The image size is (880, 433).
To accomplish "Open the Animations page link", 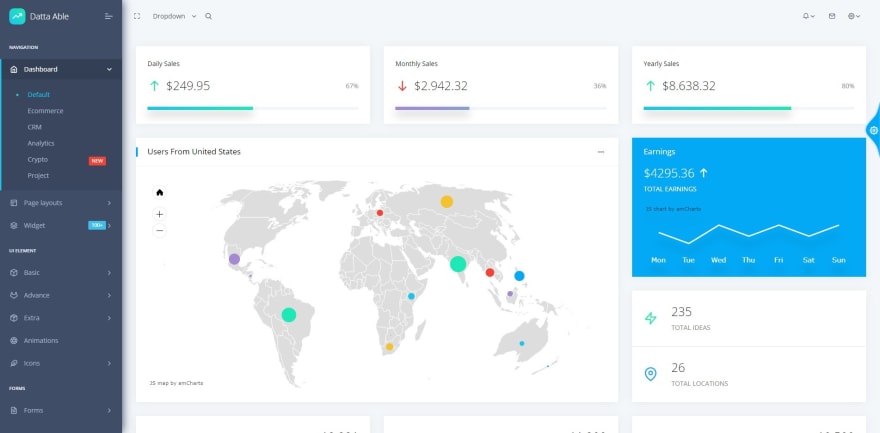I will [x=41, y=340].
